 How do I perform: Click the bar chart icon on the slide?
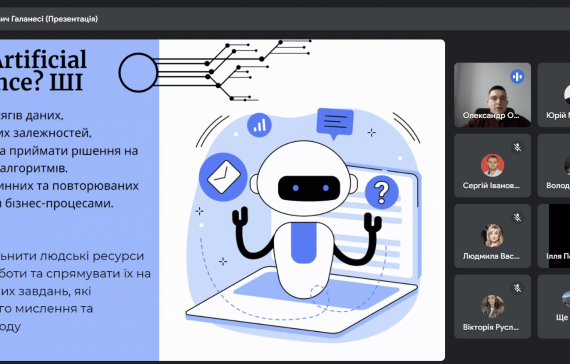coord(259,125)
